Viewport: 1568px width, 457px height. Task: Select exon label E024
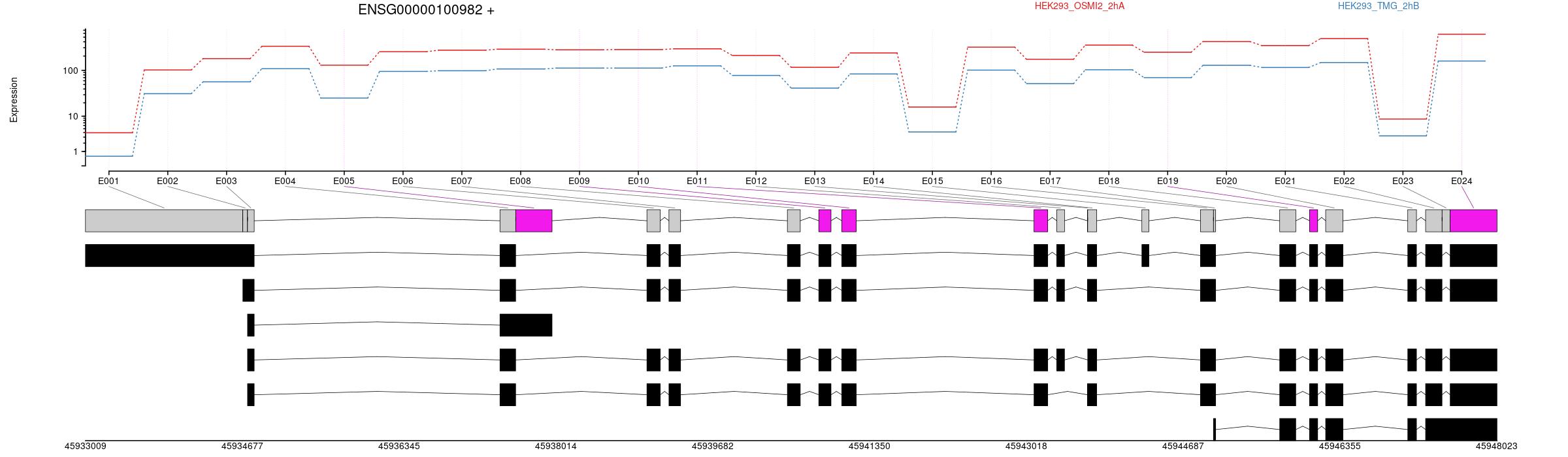(x=1462, y=181)
